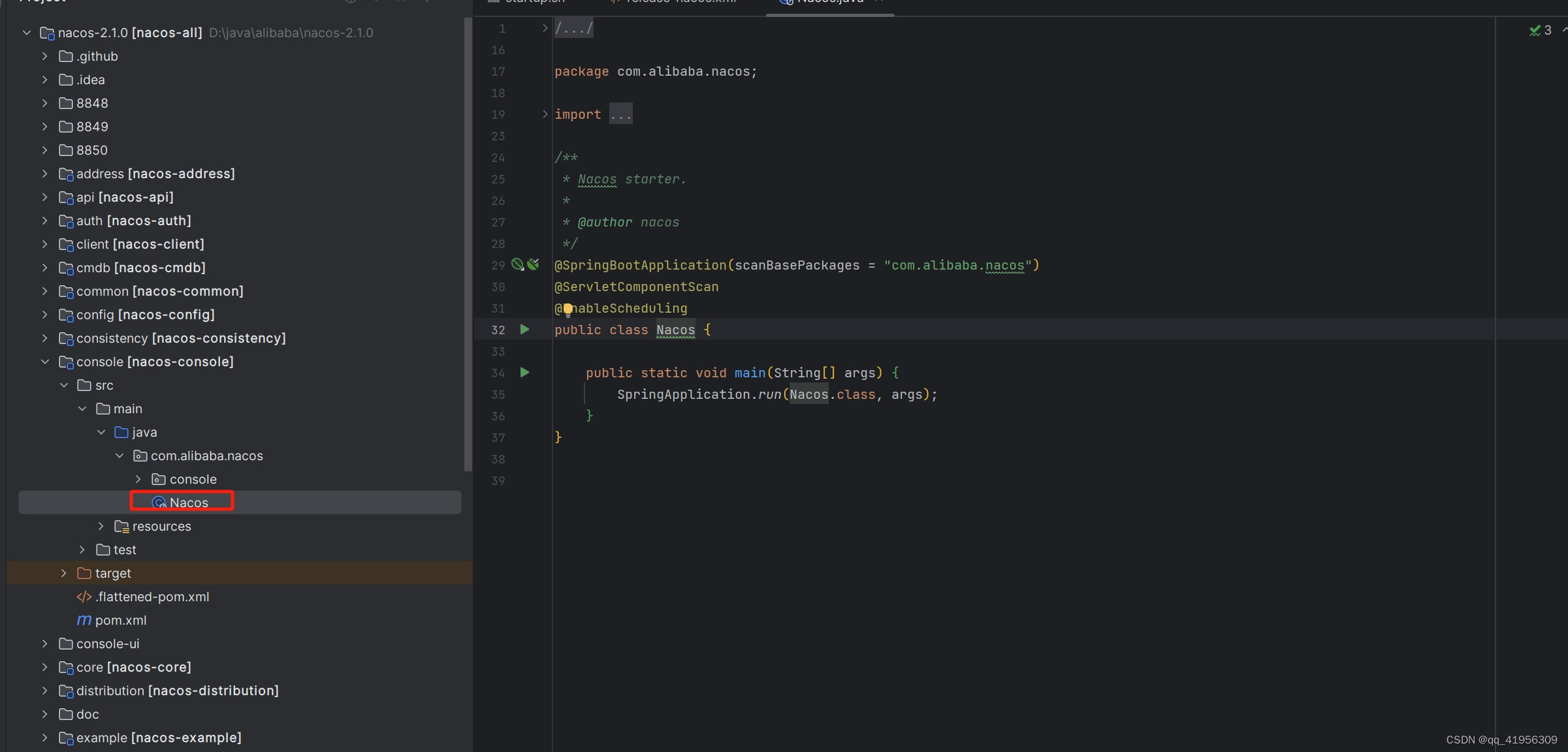Unfold the import block on line 19

coord(545,114)
